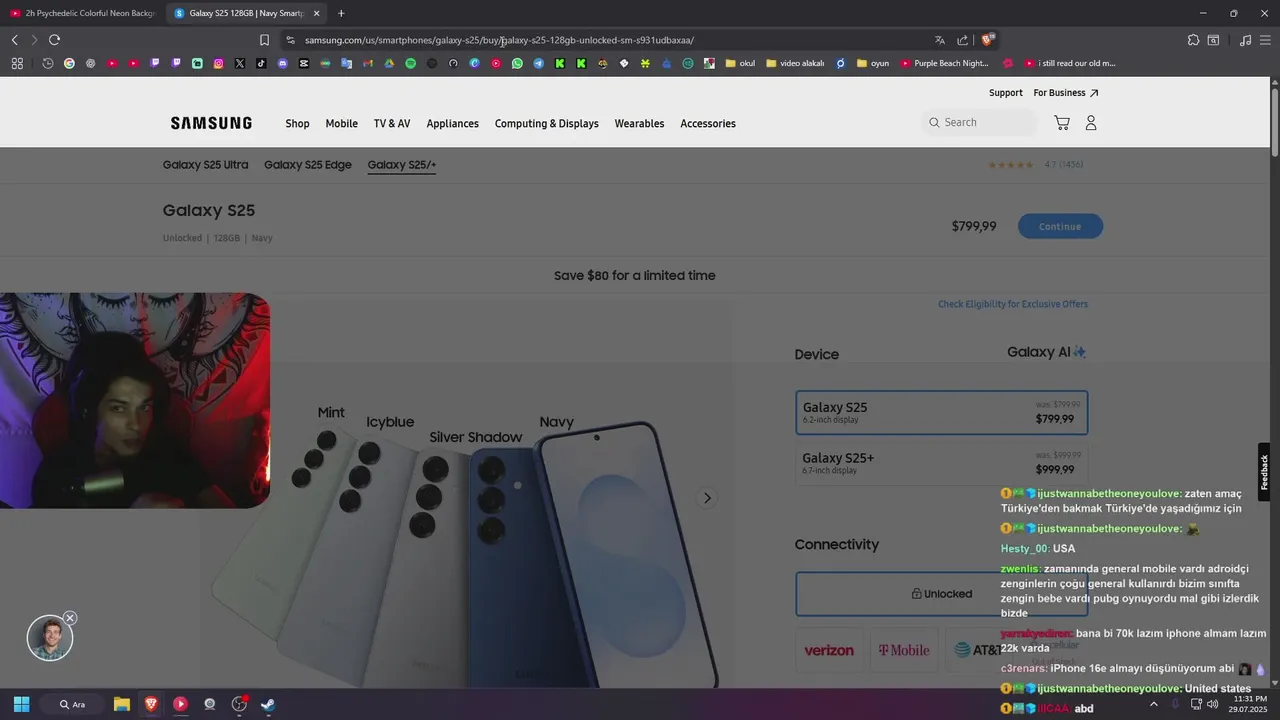This screenshot has width=1280, height=720.
Task: Open the account profile icon
Action: click(x=1091, y=123)
